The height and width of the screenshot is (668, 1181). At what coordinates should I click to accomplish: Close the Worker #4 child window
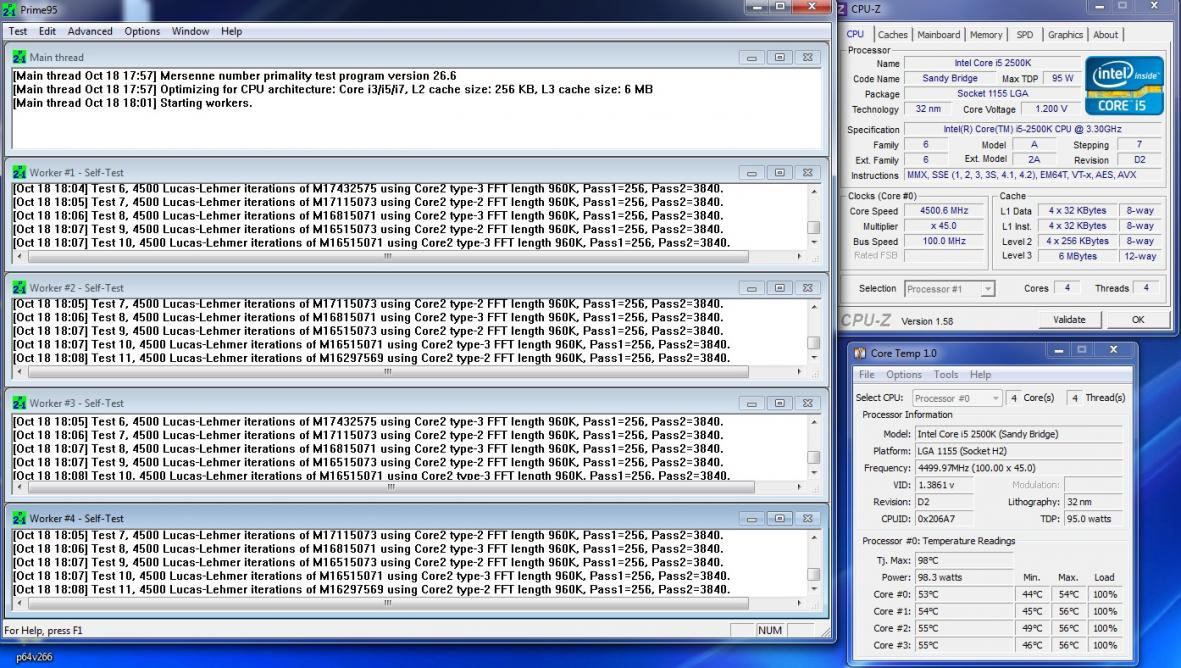807,518
